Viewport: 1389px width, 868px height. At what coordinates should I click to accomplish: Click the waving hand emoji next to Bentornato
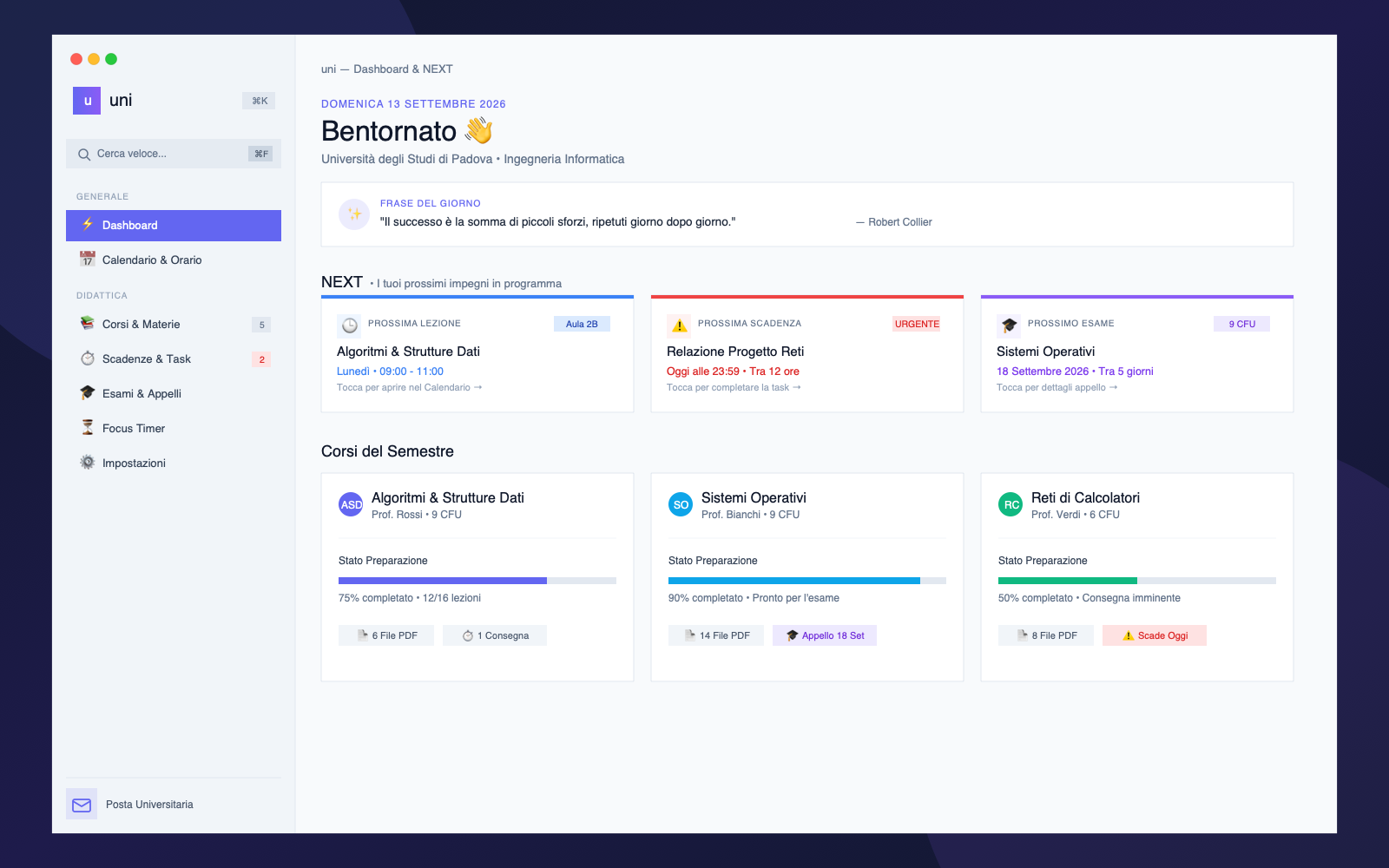click(x=478, y=131)
